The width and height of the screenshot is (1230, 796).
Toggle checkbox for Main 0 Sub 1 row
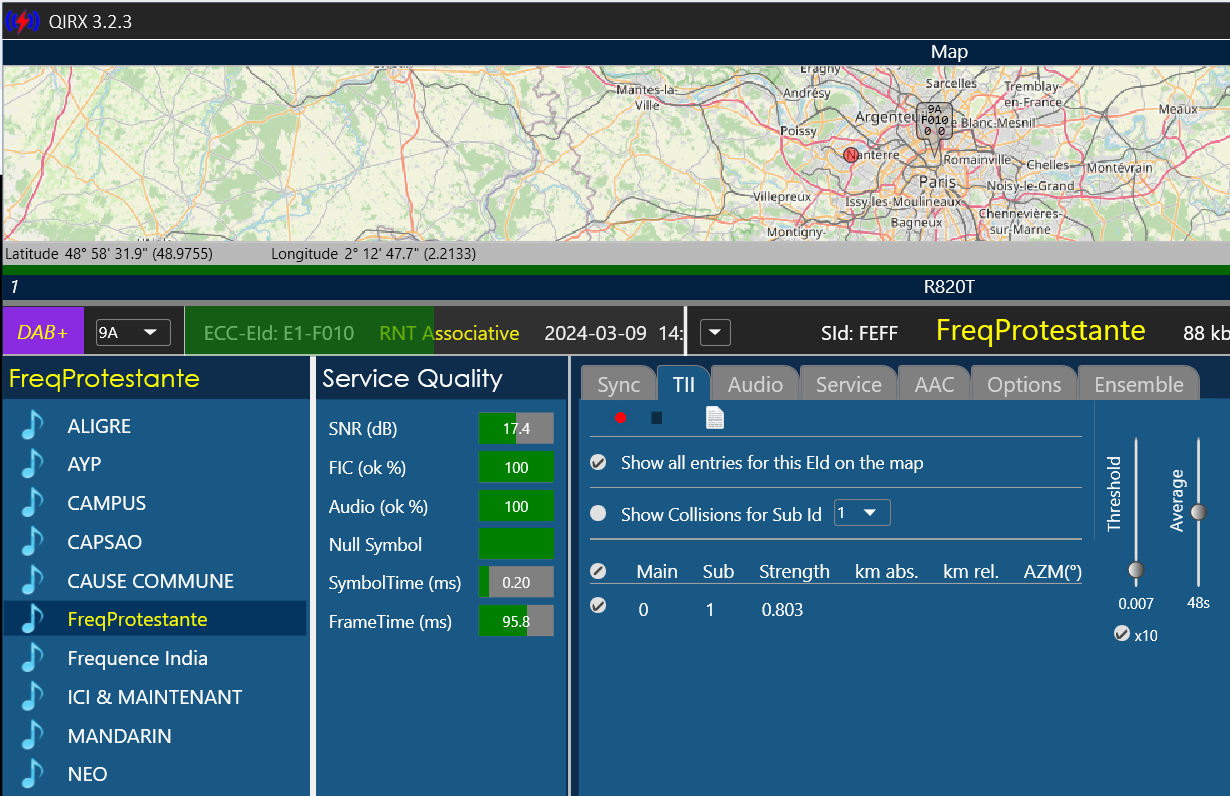(598, 605)
